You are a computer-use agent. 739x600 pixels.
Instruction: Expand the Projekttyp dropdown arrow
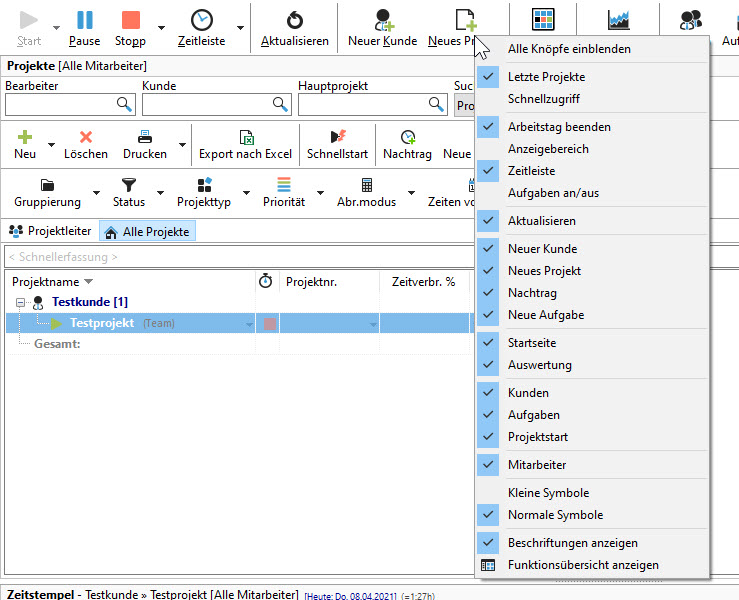pyautogui.click(x=246, y=193)
